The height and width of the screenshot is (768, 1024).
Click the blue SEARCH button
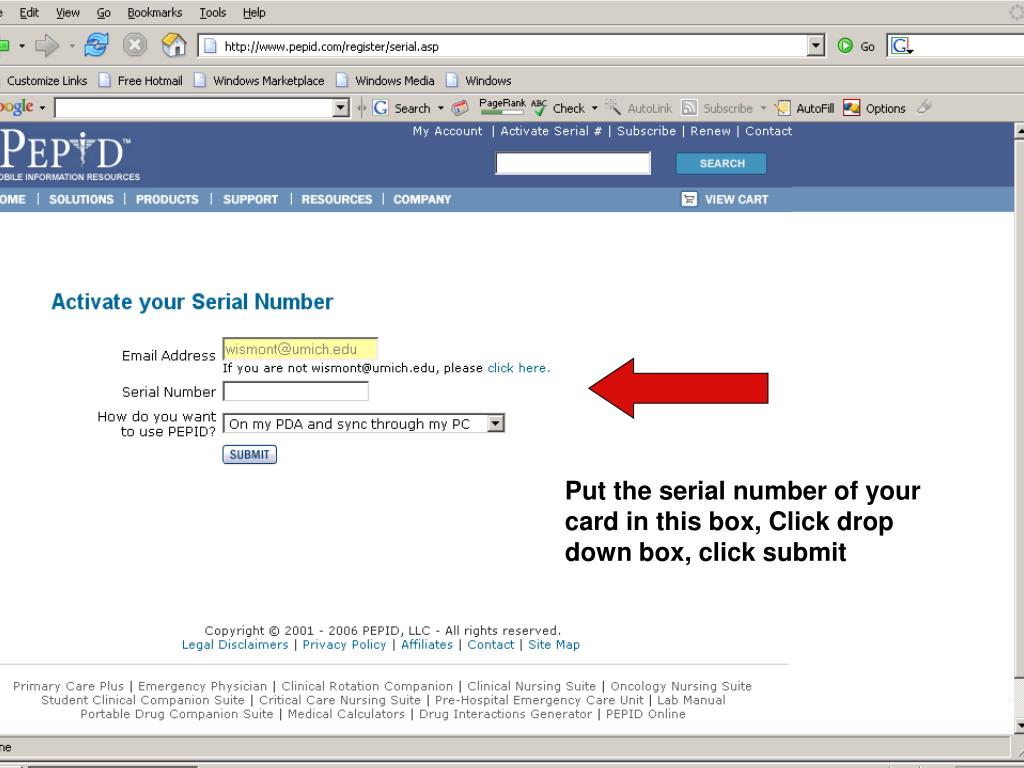tap(722, 163)
